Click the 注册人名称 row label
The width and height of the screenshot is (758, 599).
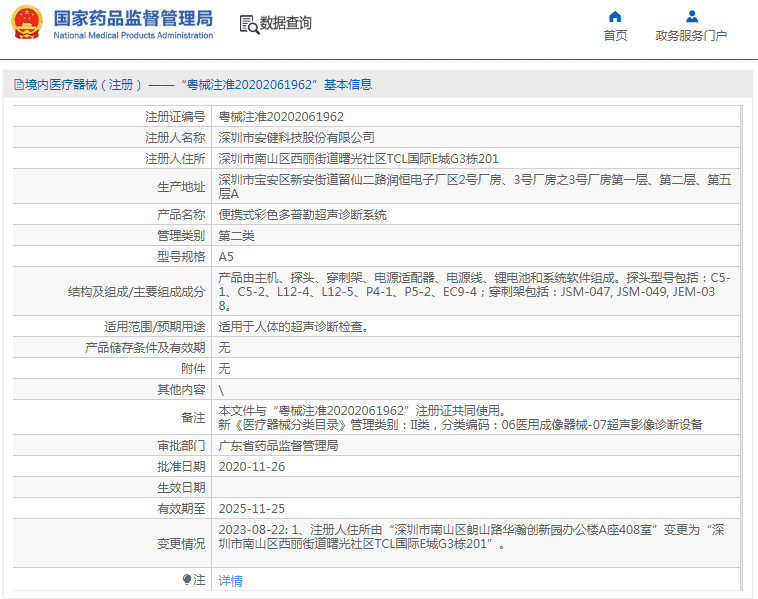(x=175, y=138)
